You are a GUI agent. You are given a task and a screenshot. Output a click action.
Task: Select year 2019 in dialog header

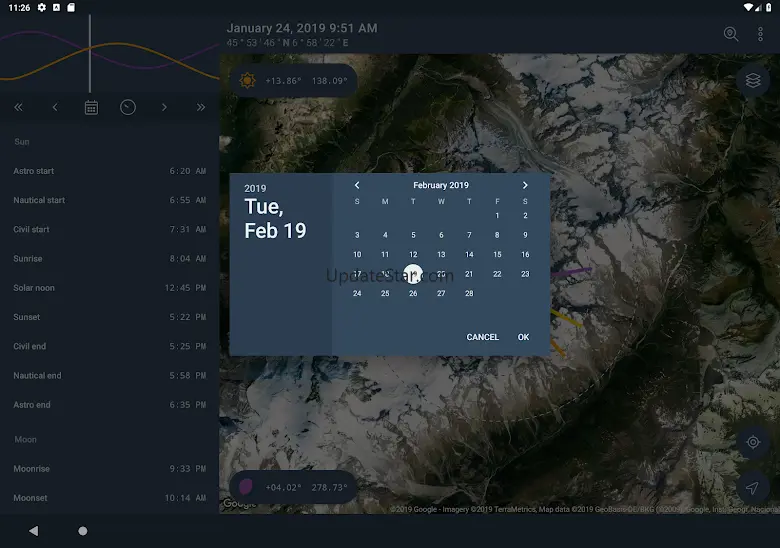pyautogui.click(x=255, y=188)
